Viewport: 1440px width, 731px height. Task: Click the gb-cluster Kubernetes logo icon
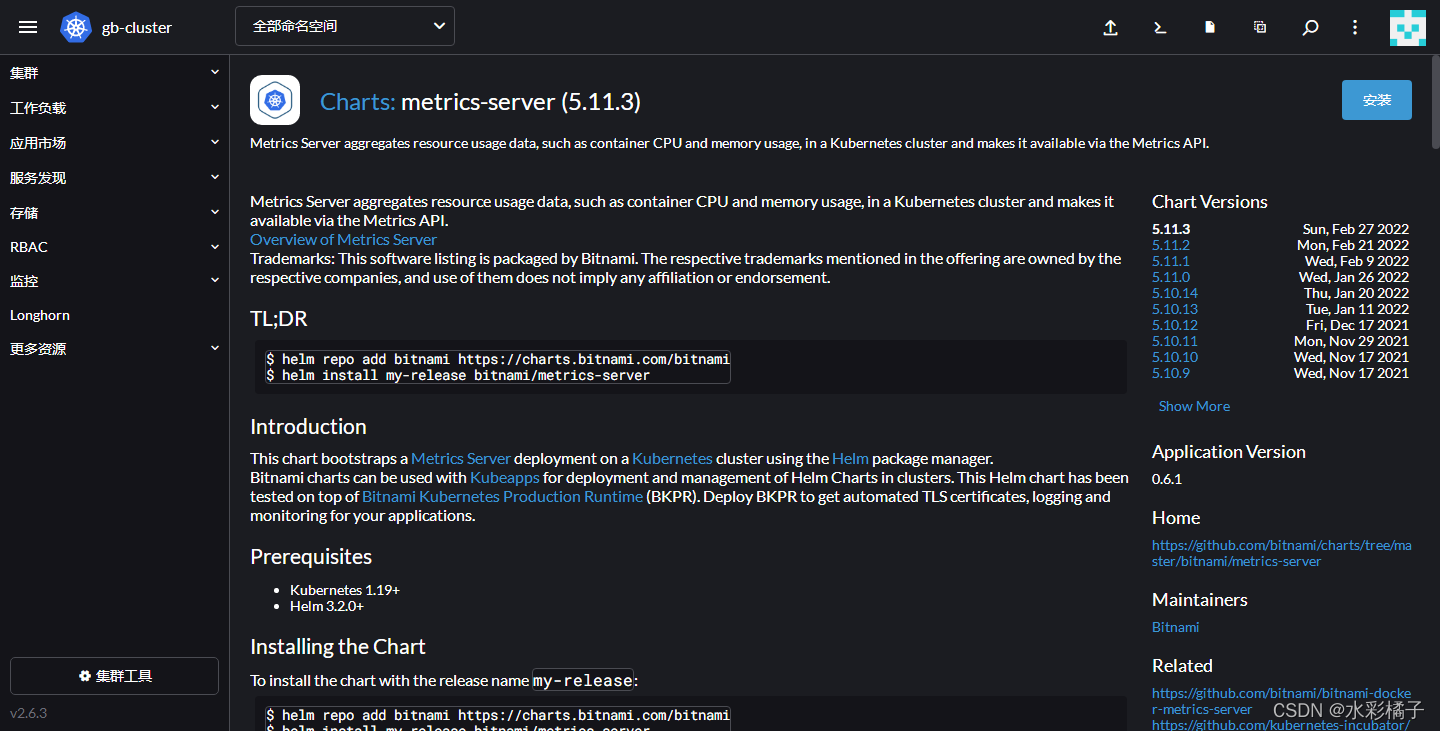(x=76, y=27)
